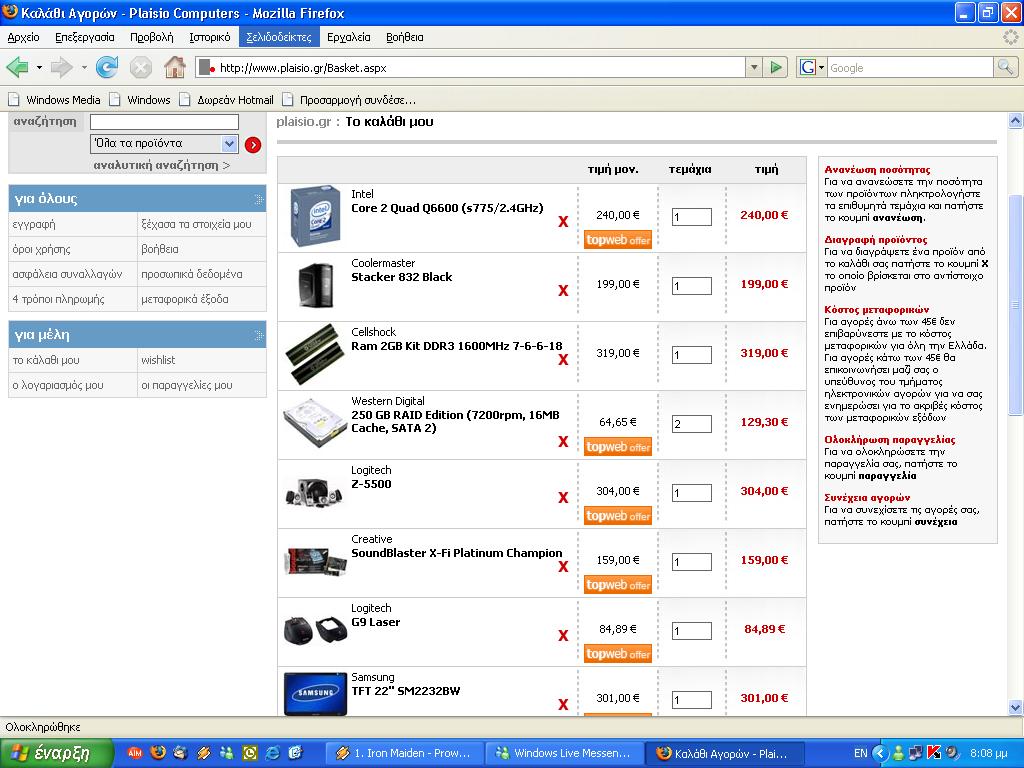This screenshot has width=1024, height=768.
Task: Click the Google search input box
Action: pyautogui.click(x=910, y=67)
